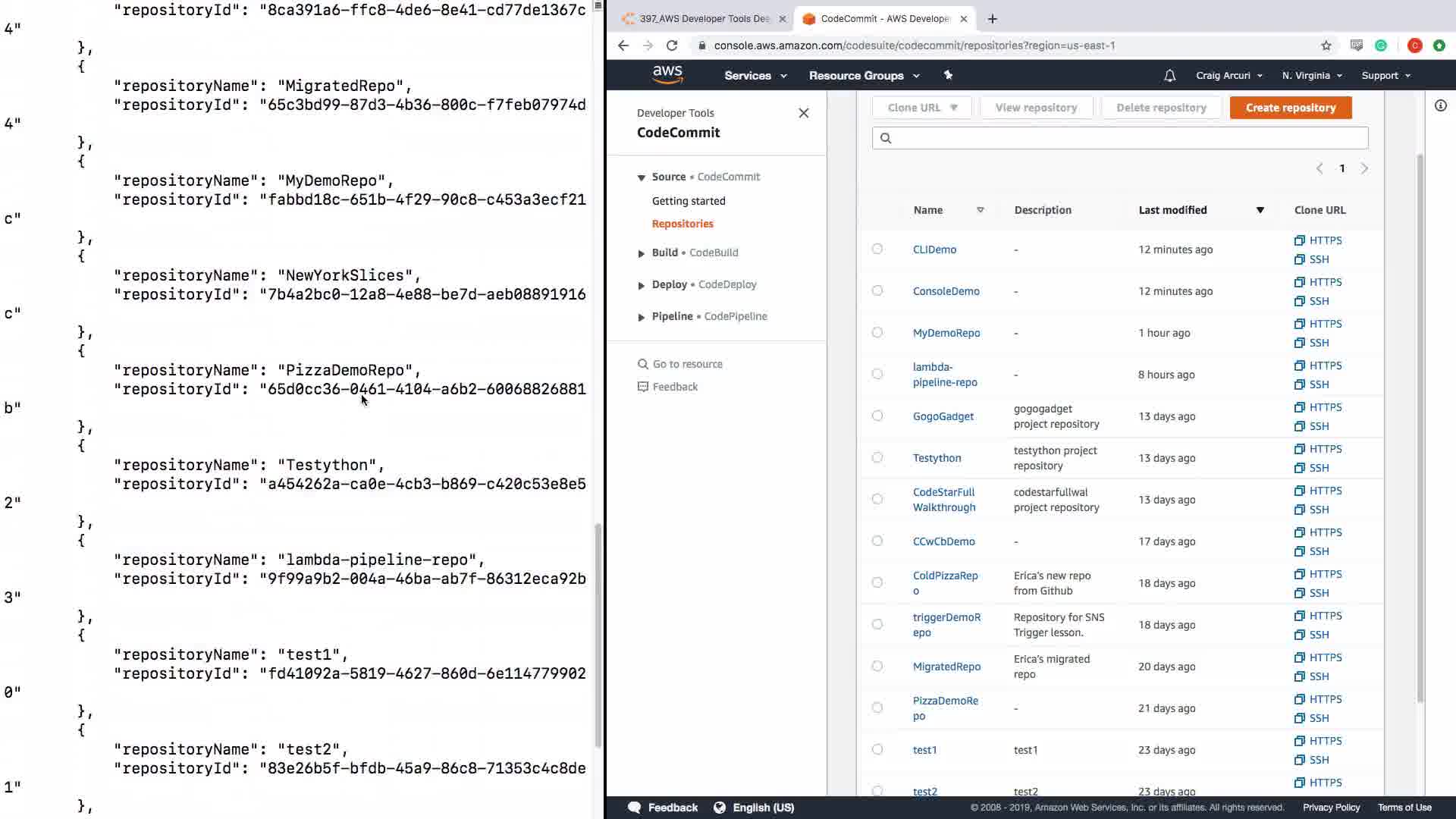Image resolution: width=1456 pixels, height=819 pixels.
Task: Click the repository search field
Action: [1120, 138]
